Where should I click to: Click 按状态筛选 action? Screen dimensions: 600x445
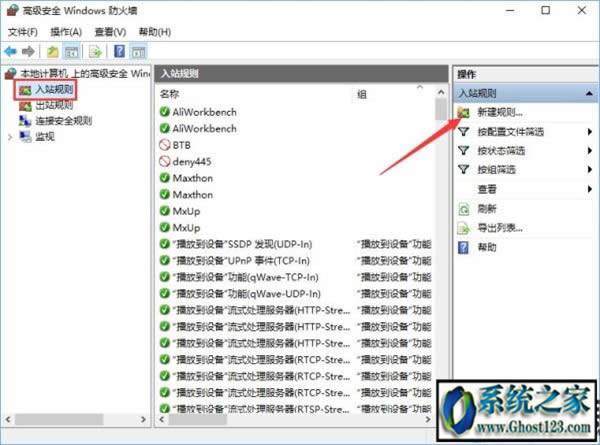[501, 151]
